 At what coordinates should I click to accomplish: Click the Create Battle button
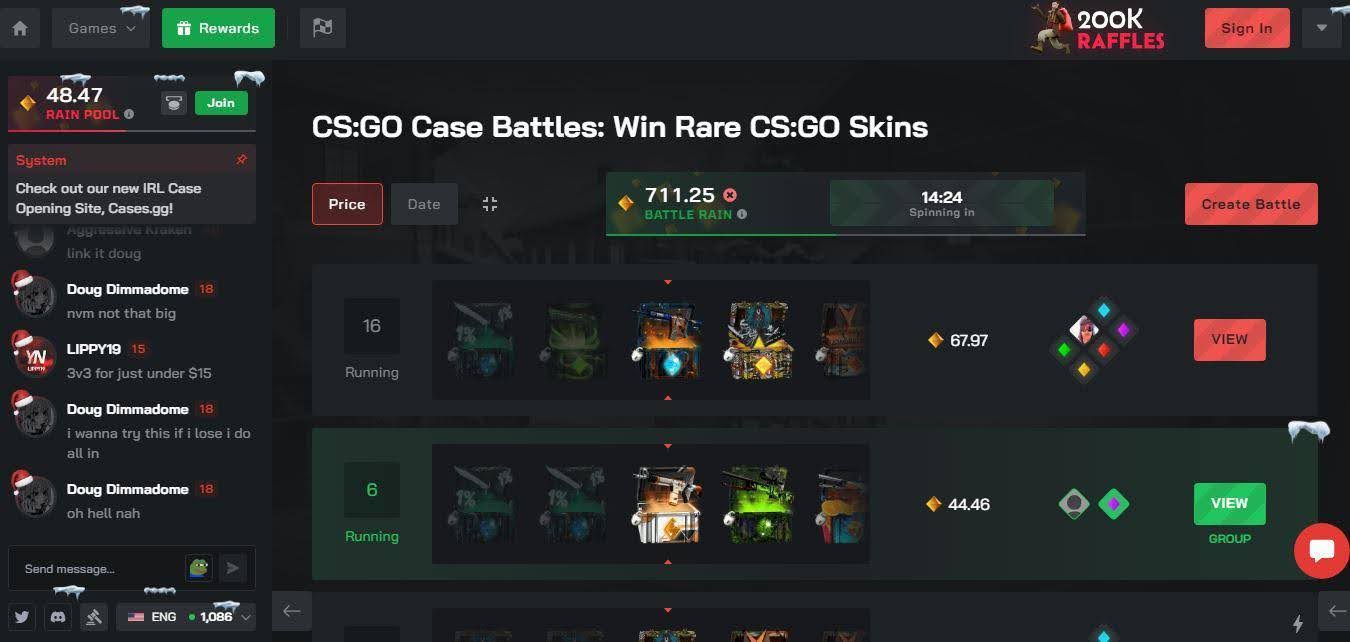coord(1251,204)
